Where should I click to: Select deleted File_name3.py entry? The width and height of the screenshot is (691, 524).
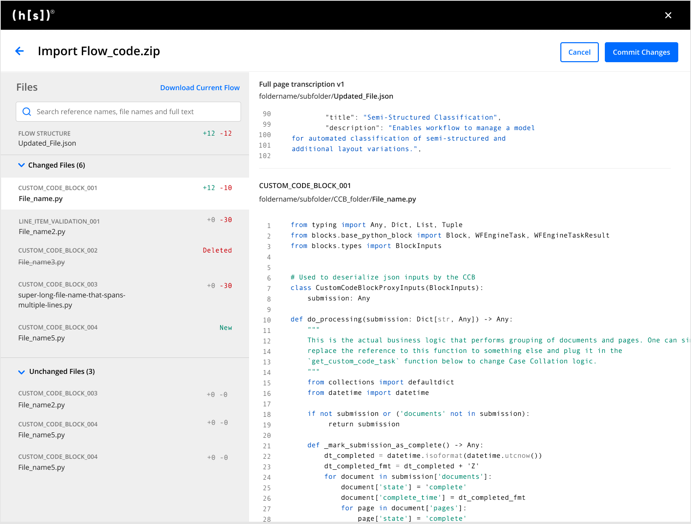pyautogui.click(x=125, y=256)
